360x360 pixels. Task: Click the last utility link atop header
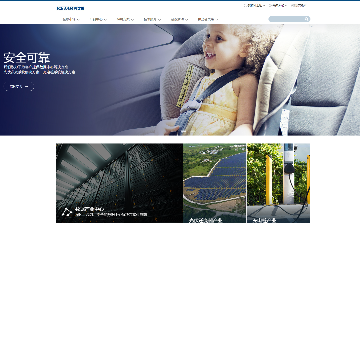pos(298,5)
